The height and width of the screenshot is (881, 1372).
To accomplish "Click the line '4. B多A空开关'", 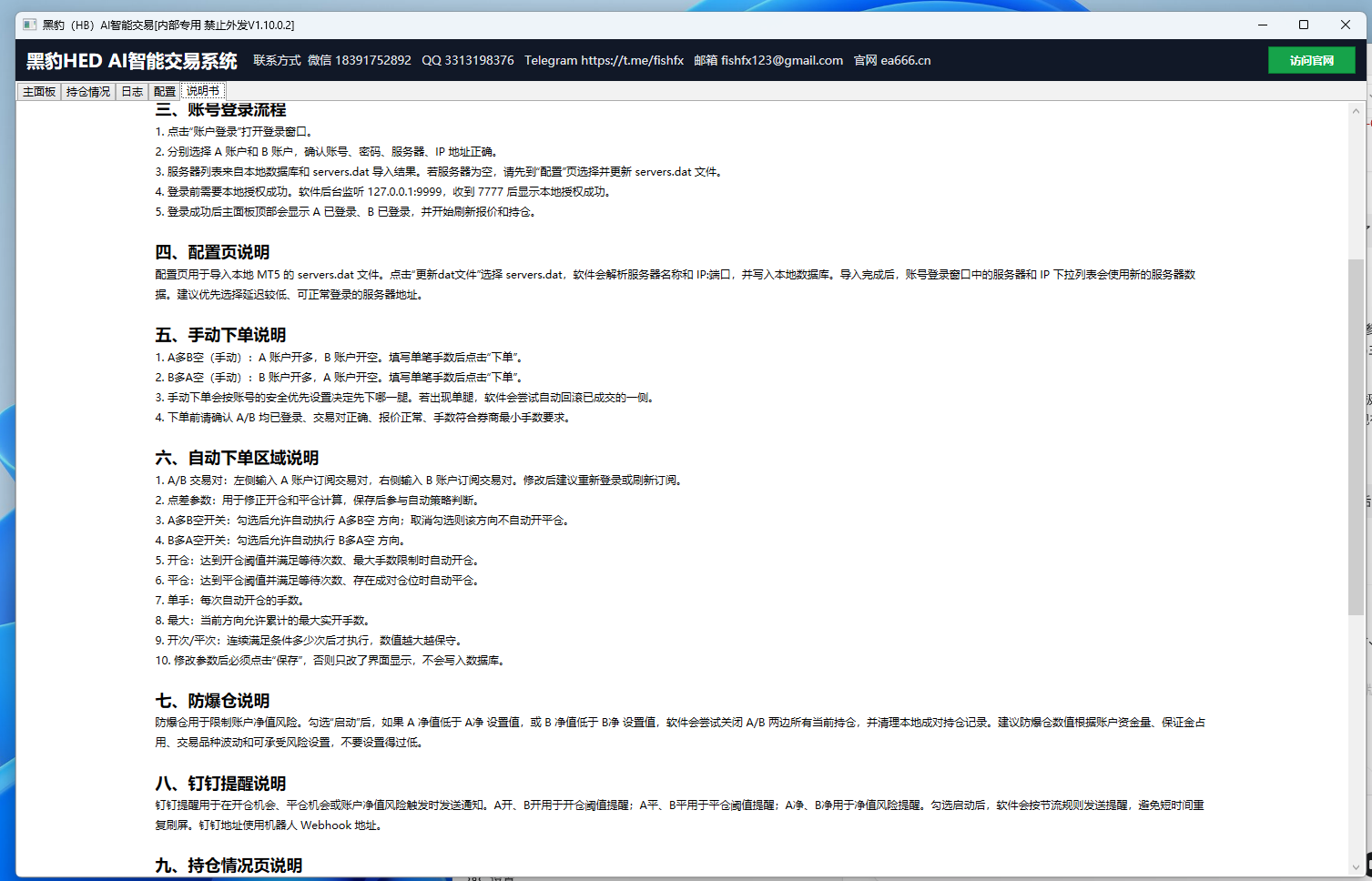I will pyautogui.click(x=280, y=541).
